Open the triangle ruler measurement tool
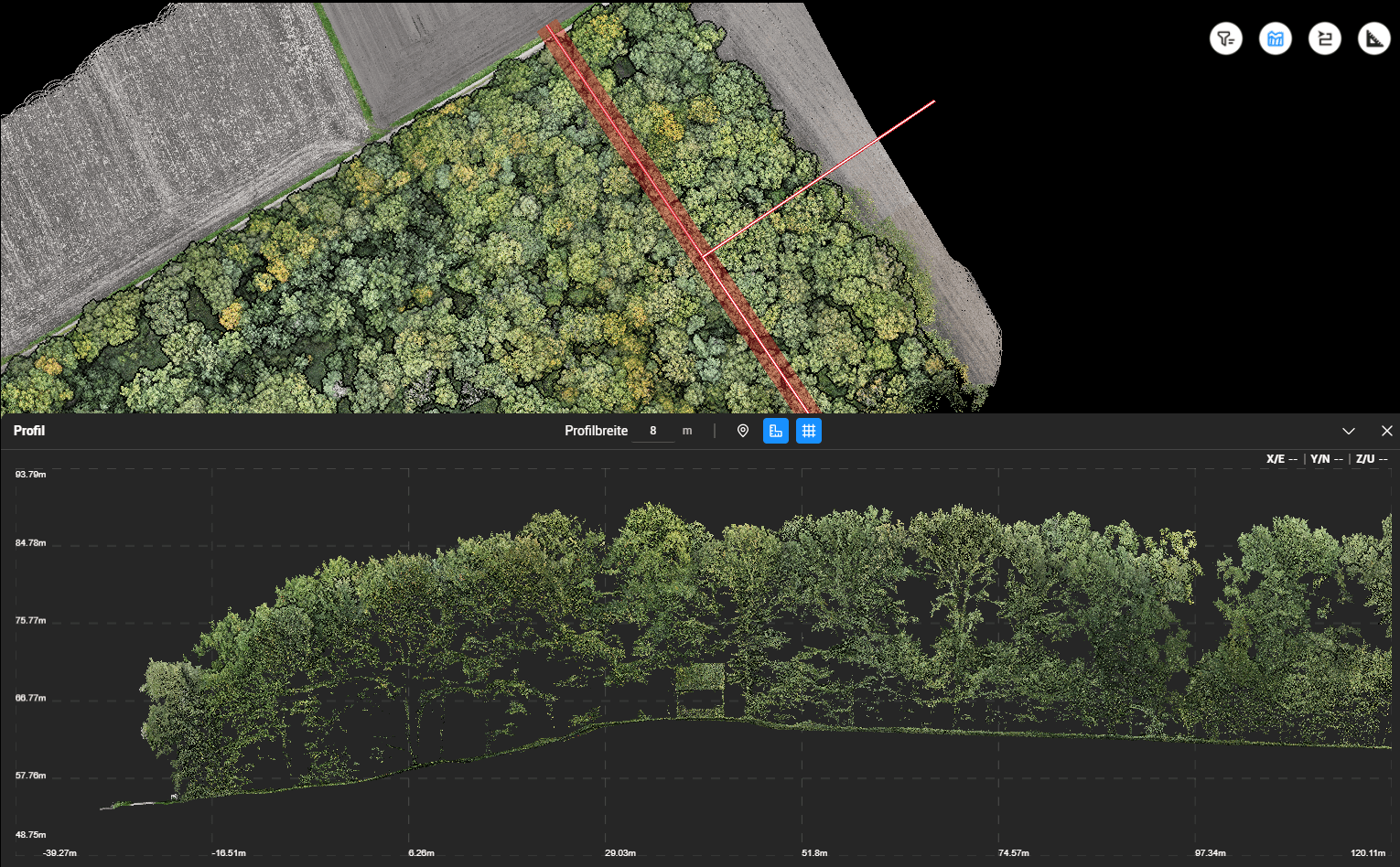The height and width of the screenshot is (867, 1400). coord(1374,38)
